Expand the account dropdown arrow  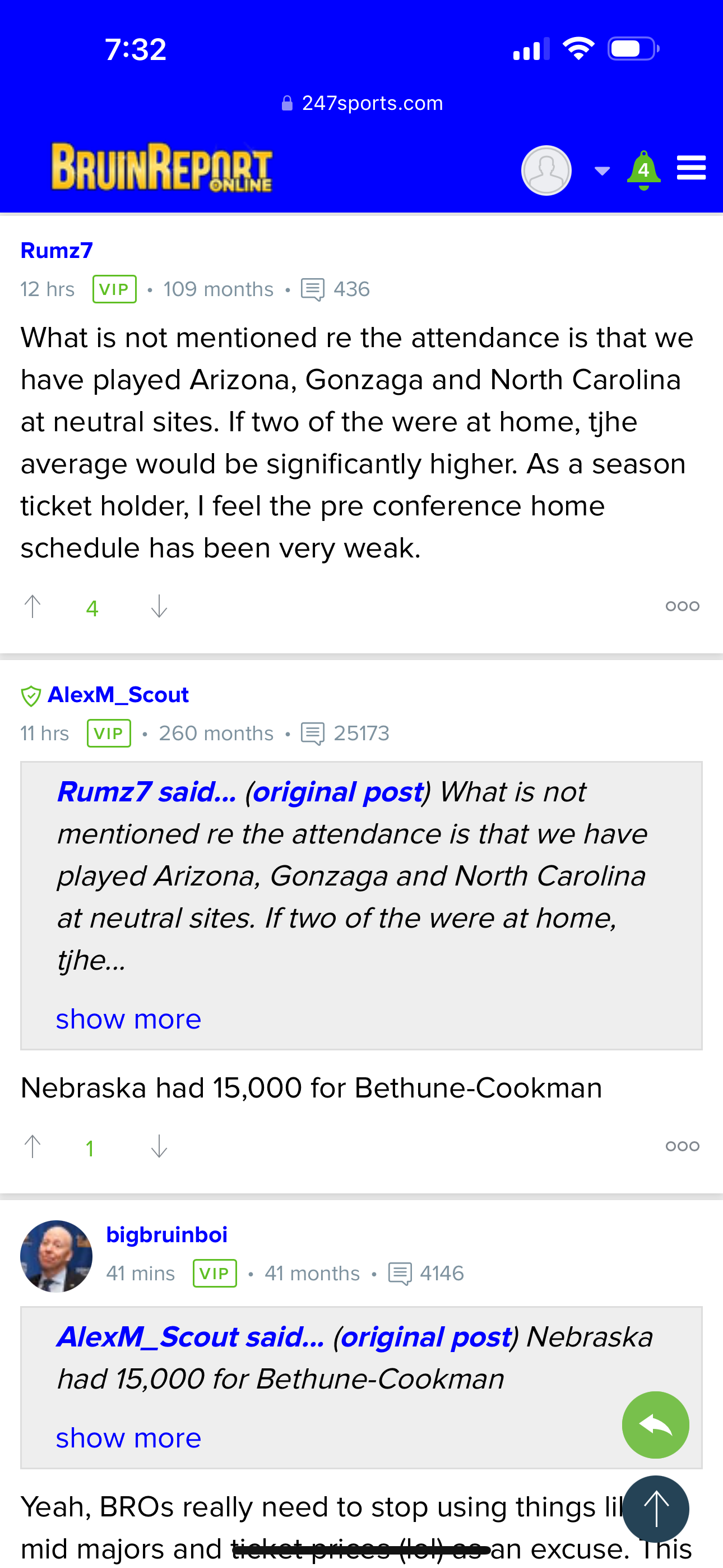click(602, 171)
